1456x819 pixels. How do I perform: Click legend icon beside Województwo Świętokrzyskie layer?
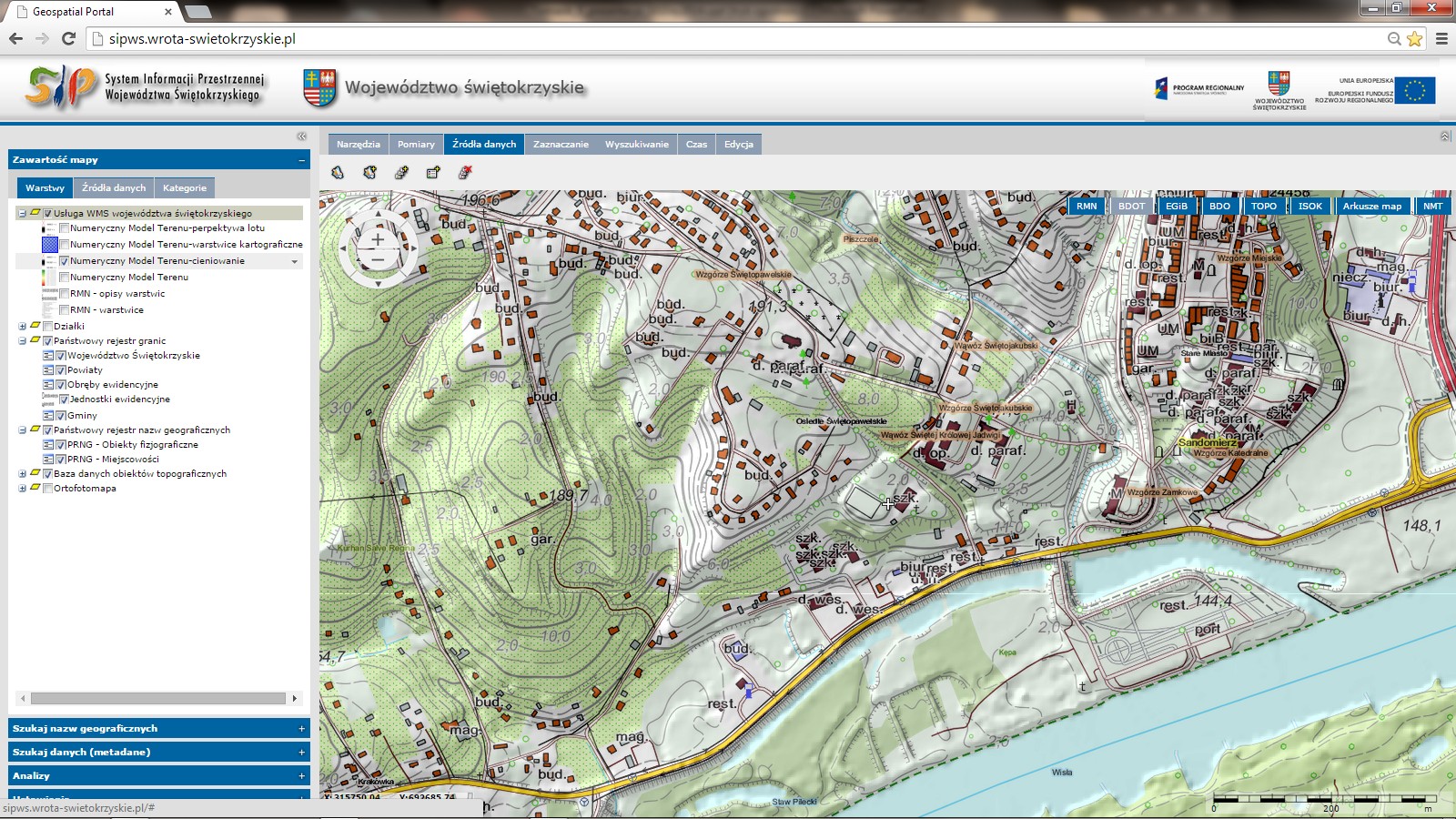[x=48, y=356]
